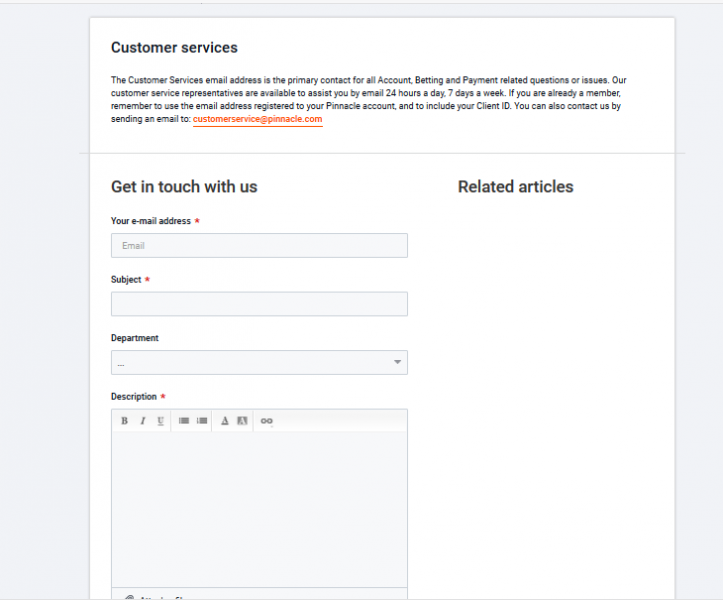Viewport: 723px width, 600px height.
Task: Open the Department dropdown
Action: click(x=259, y=362)
